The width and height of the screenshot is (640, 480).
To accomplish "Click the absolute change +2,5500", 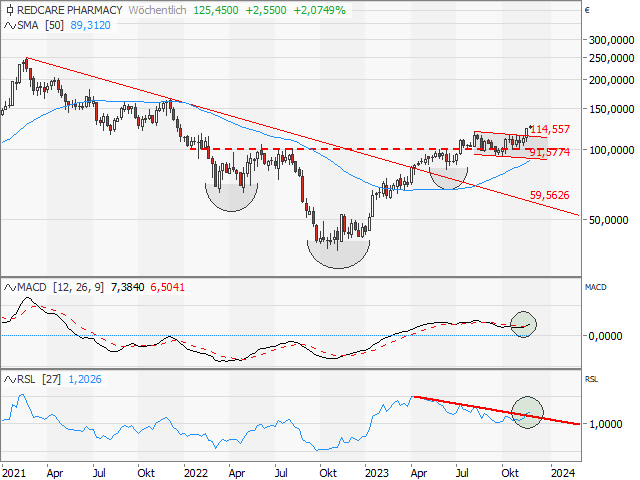I will click(x=266, y=10).
